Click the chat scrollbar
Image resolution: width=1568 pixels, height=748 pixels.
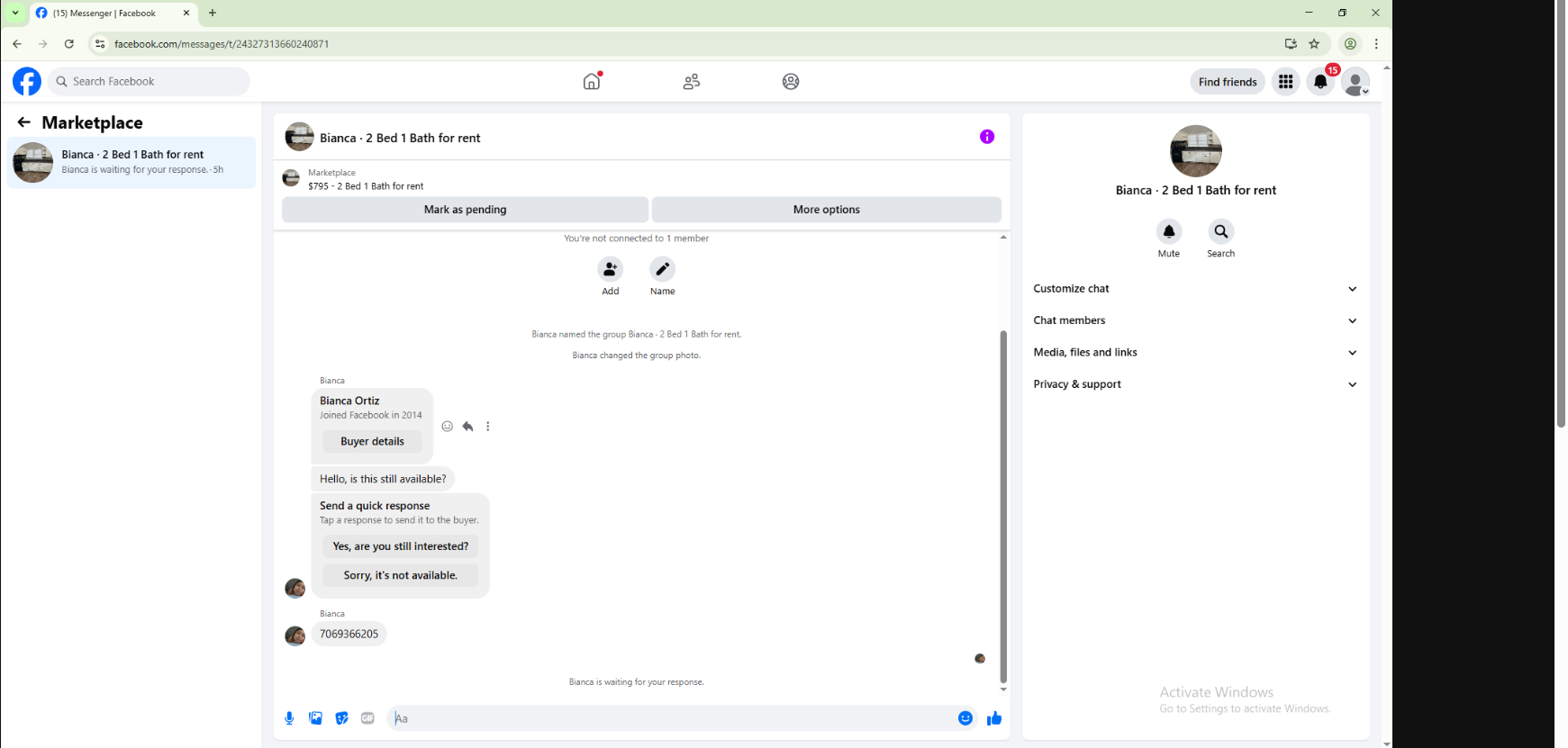pyautogui.click(x=1003, y=507)
